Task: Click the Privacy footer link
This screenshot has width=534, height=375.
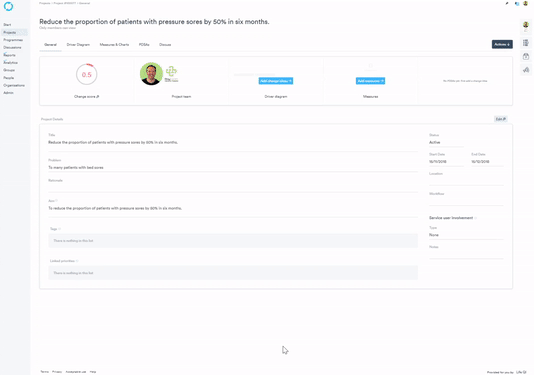Action: [57, 372]
